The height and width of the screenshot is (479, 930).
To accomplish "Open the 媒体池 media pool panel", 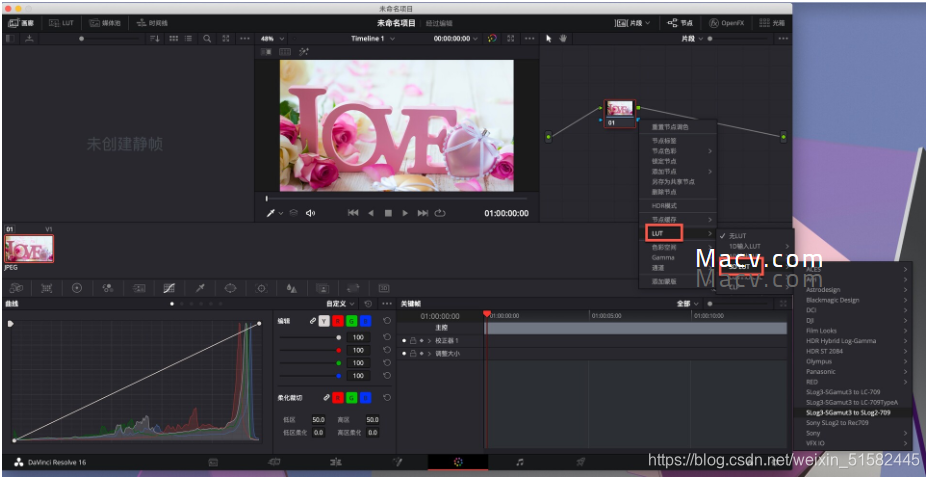I will point(105,23).
